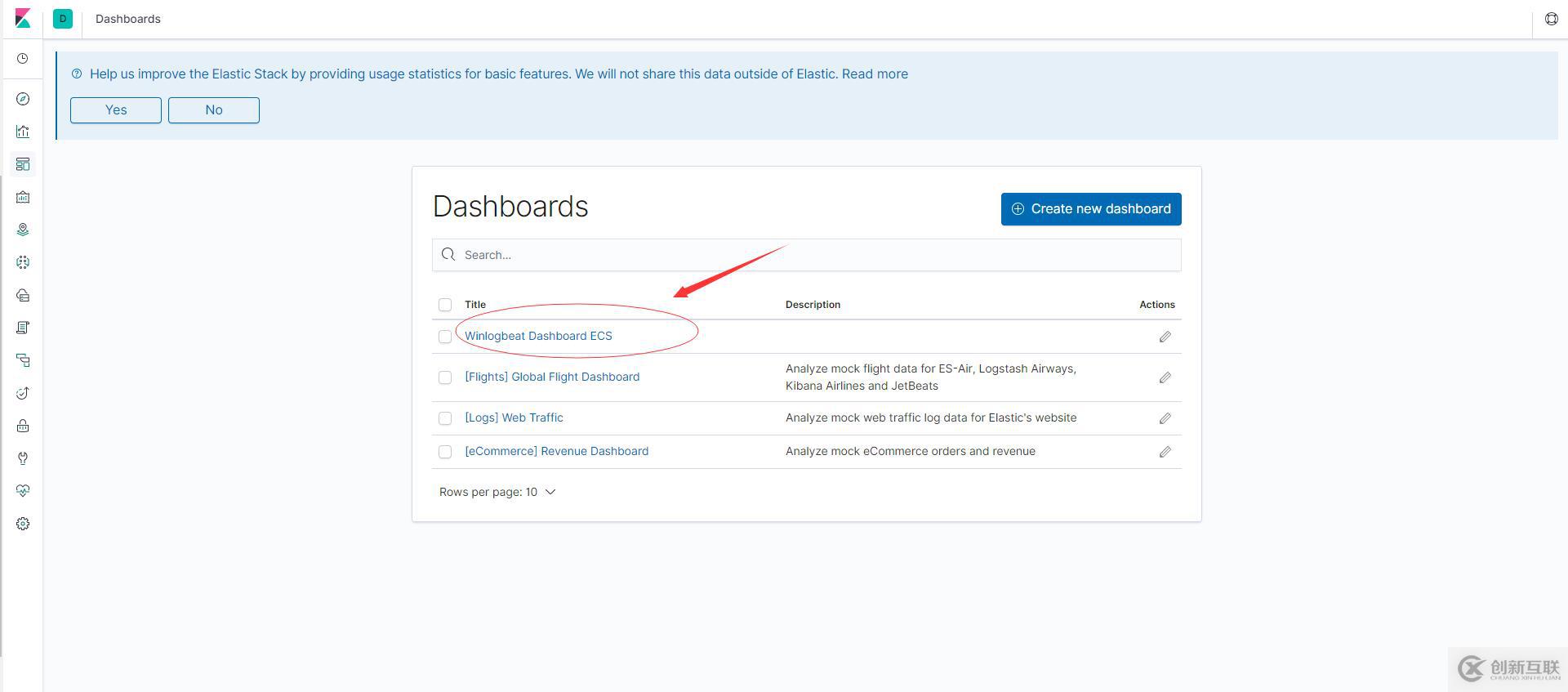Viewport: 1568px width, 692px height.
Task: Open the help menu icon
Action: (x=1551, y=19)
